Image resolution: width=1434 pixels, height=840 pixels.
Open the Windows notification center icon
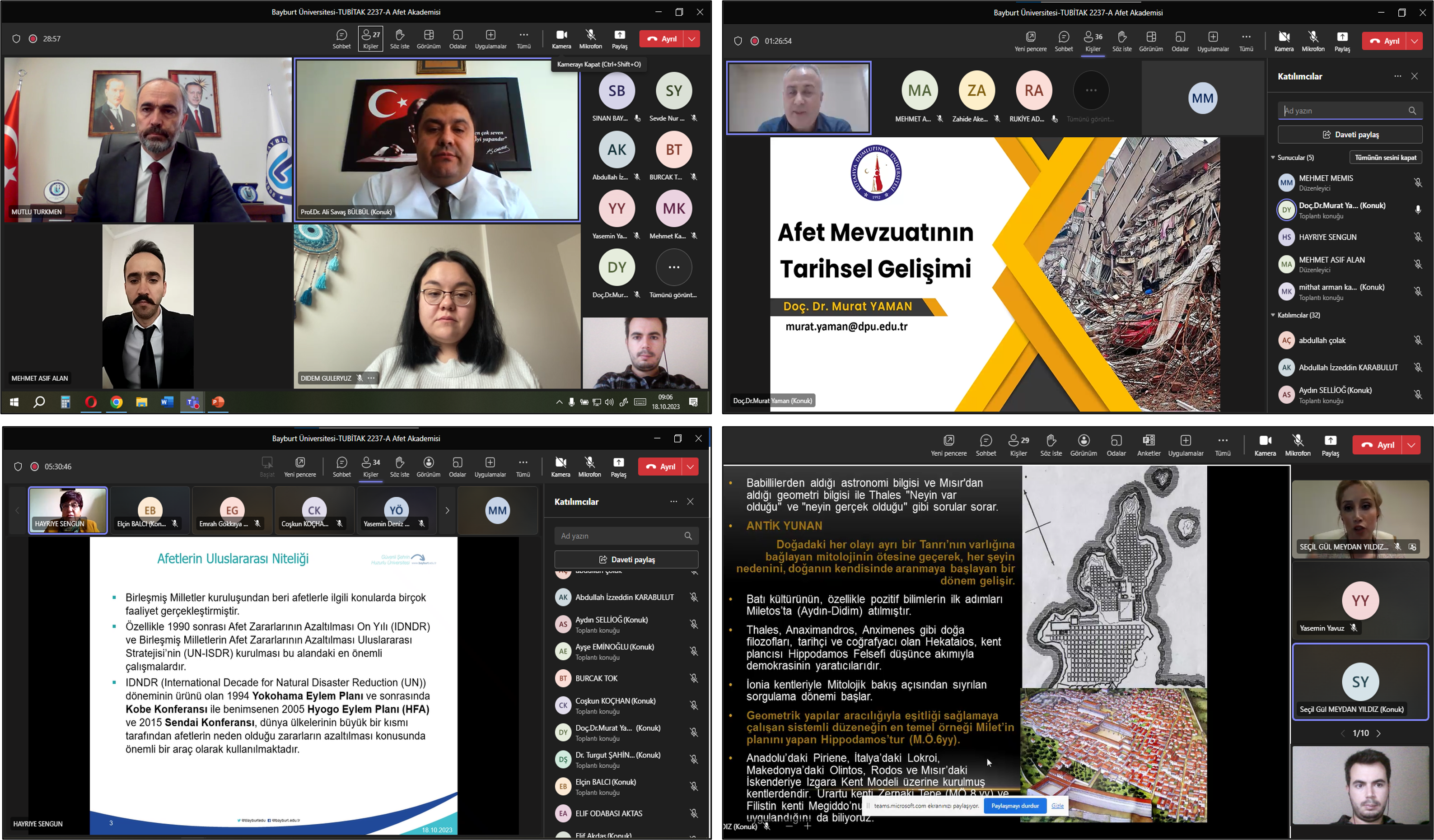(693, 402)
